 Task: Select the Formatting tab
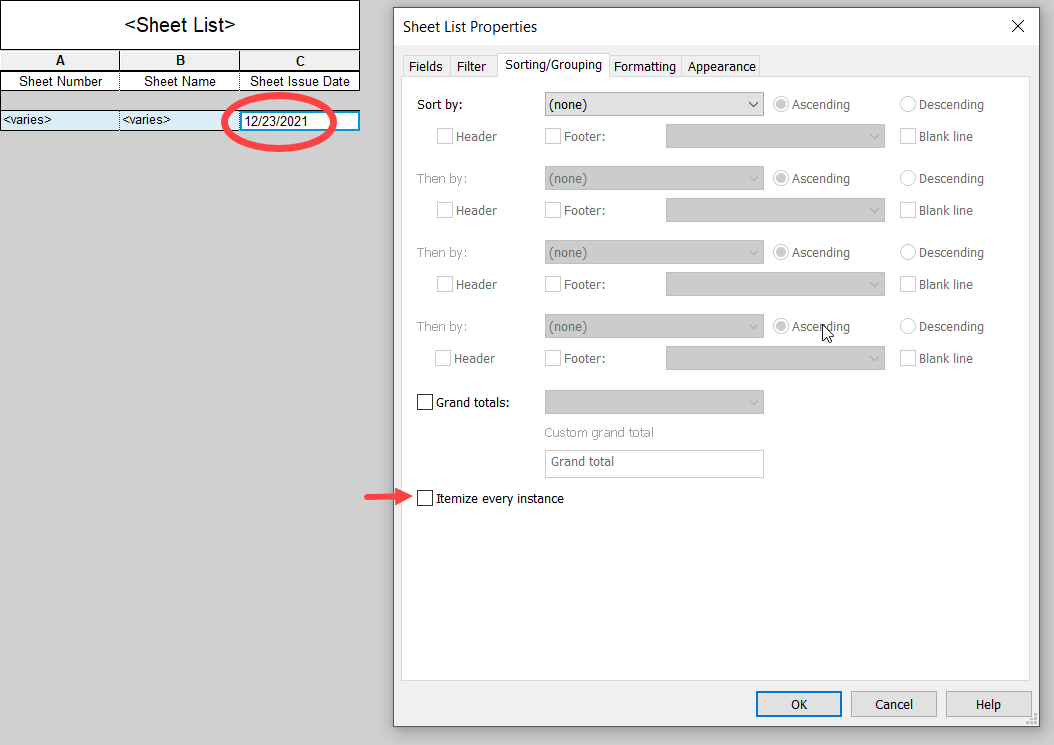coord(644,66)
